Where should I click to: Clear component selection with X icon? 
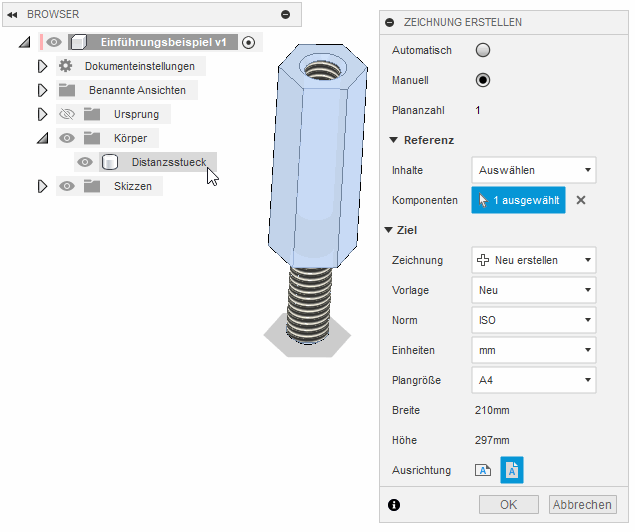[x=581, y=200]
